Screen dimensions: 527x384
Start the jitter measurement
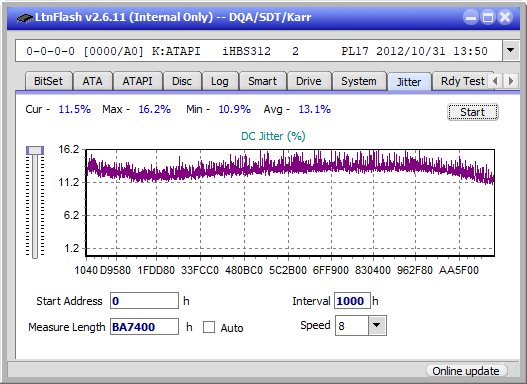473,112
